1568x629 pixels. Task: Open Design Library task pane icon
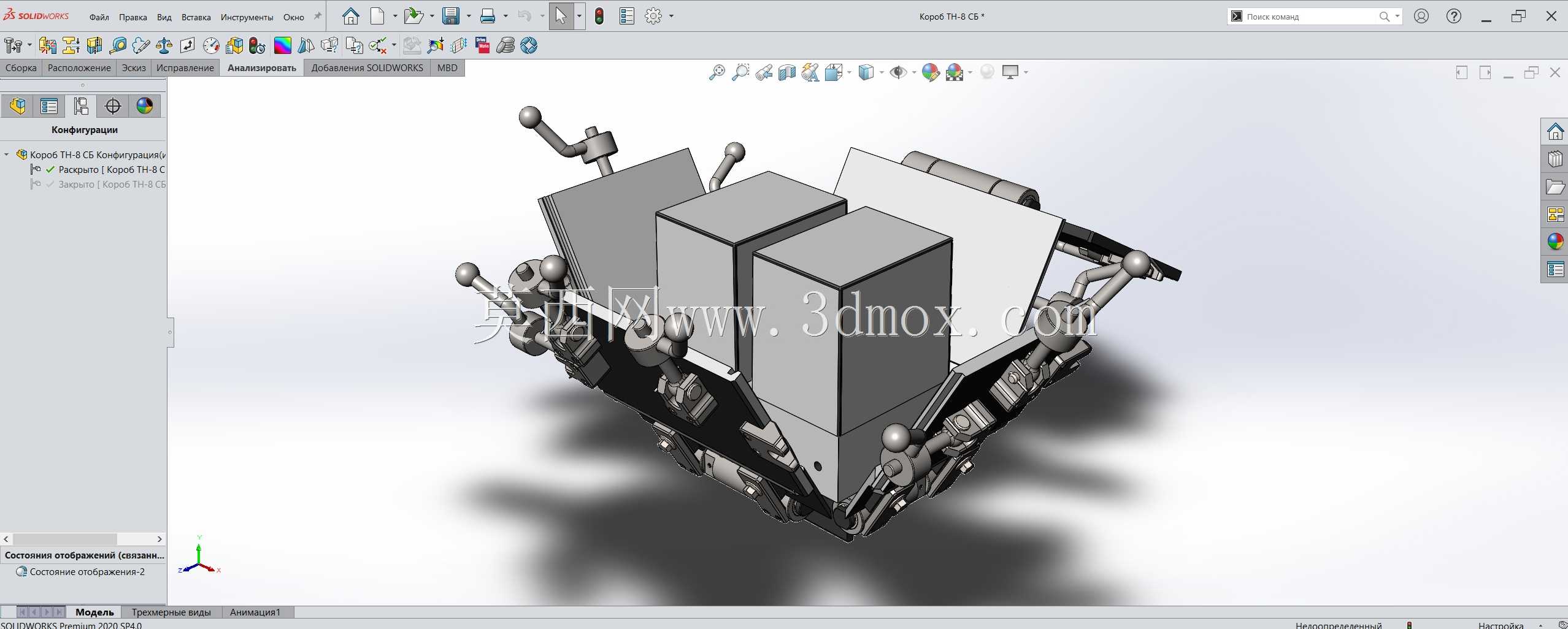1555,159
